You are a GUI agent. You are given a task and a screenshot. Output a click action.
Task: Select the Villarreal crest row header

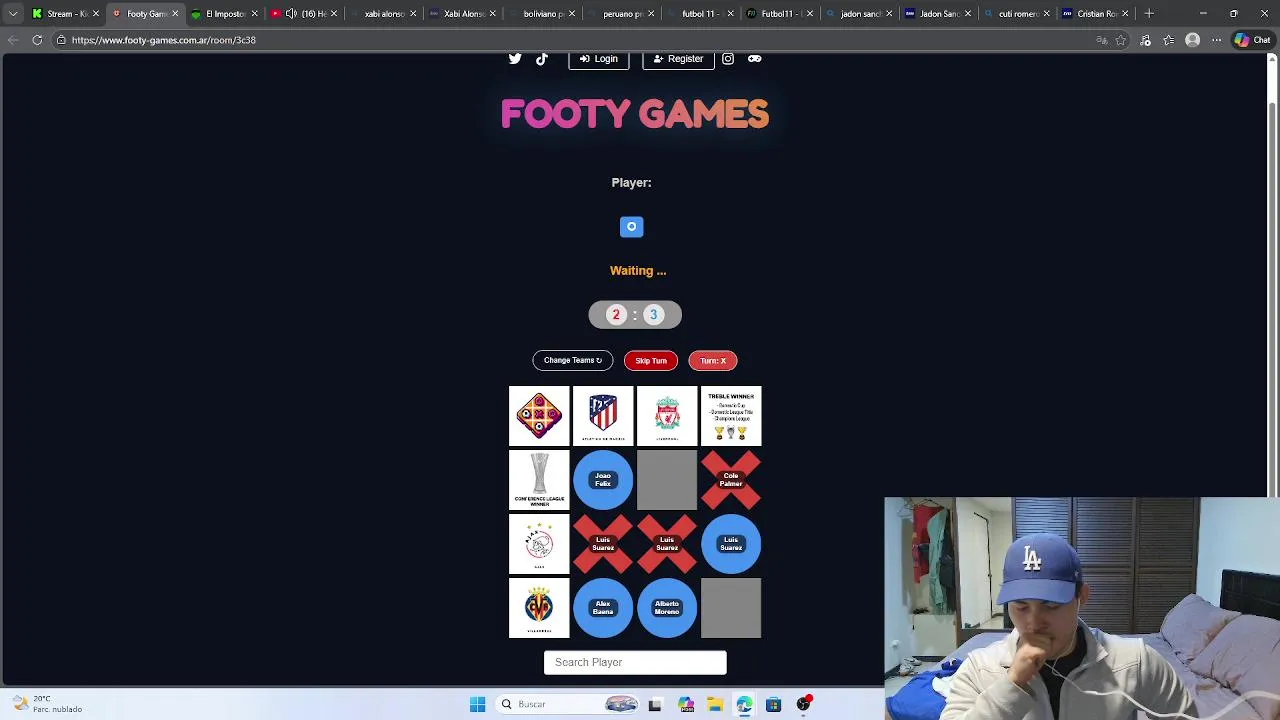(539, 608)
